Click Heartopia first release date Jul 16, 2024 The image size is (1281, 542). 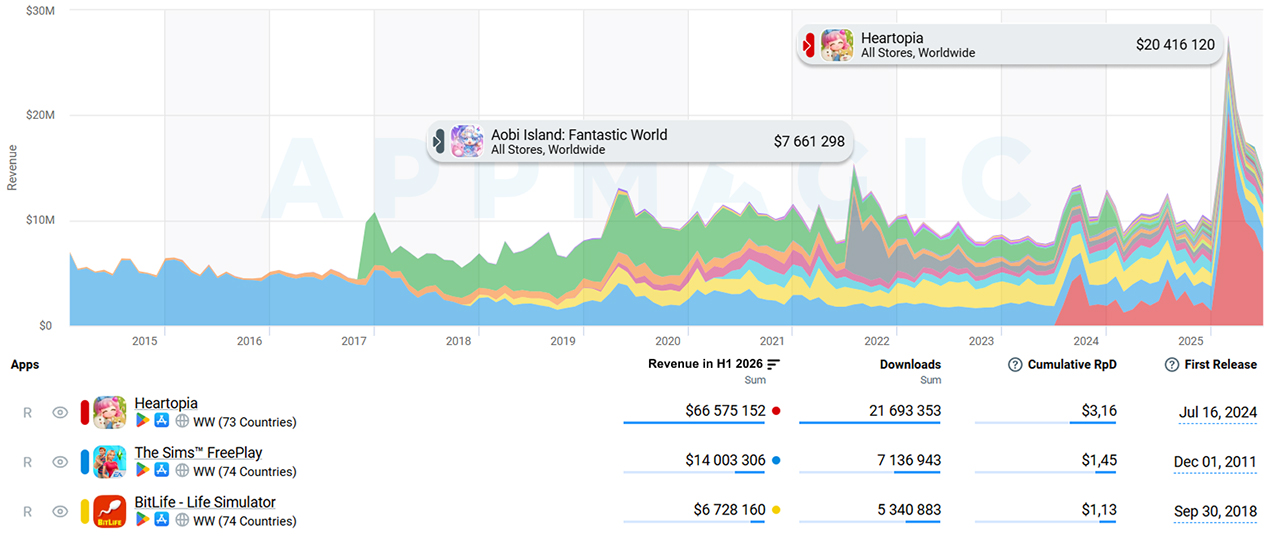(1216, 412)
